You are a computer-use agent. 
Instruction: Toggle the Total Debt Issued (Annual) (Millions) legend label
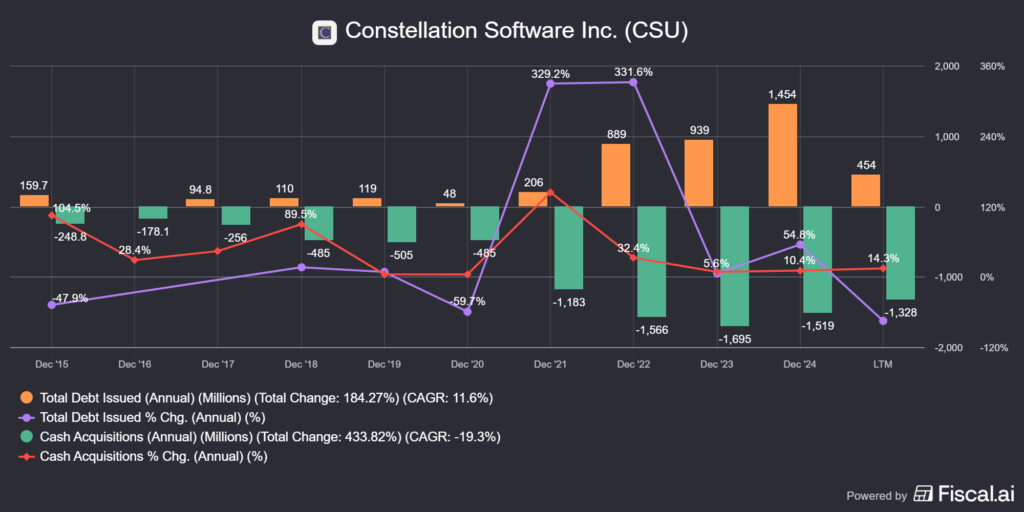tap(266, 397)
